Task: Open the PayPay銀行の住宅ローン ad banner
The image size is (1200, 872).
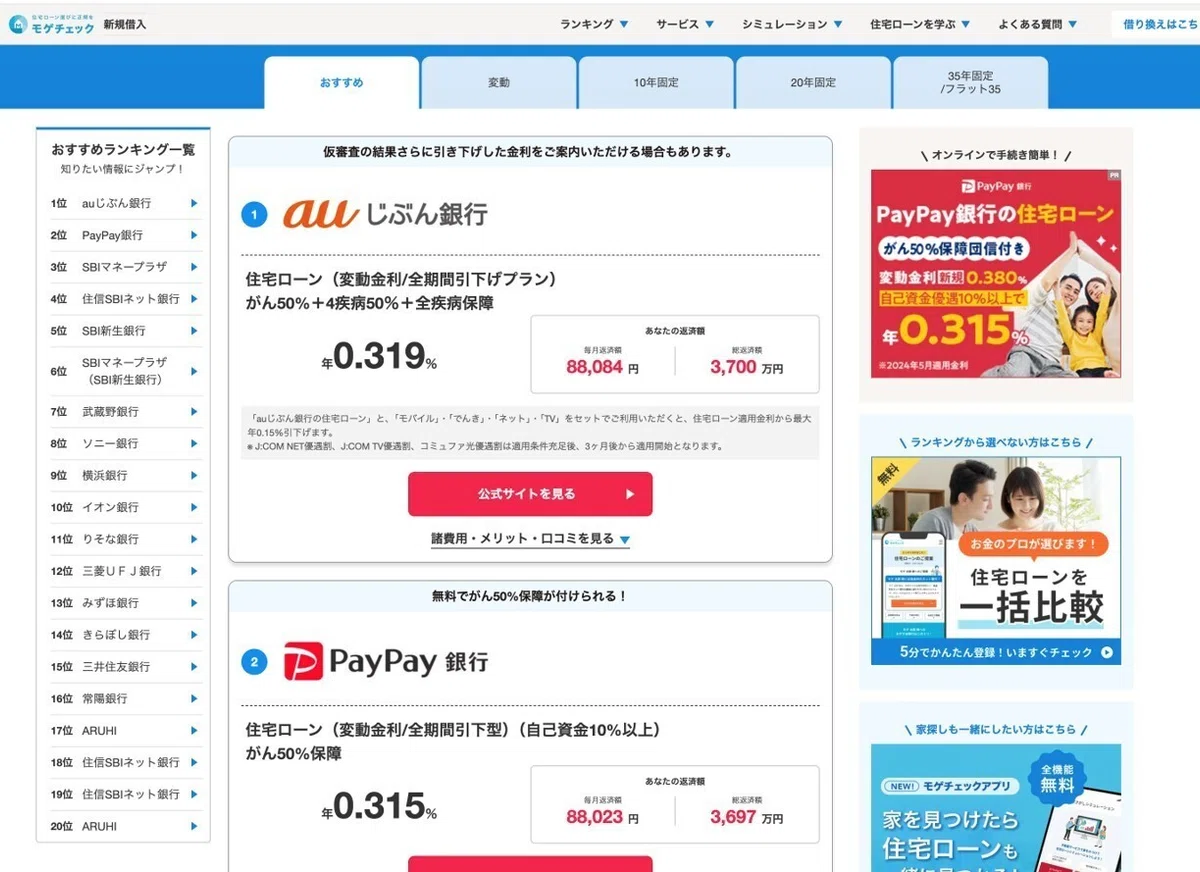Action: click(996, 273)
